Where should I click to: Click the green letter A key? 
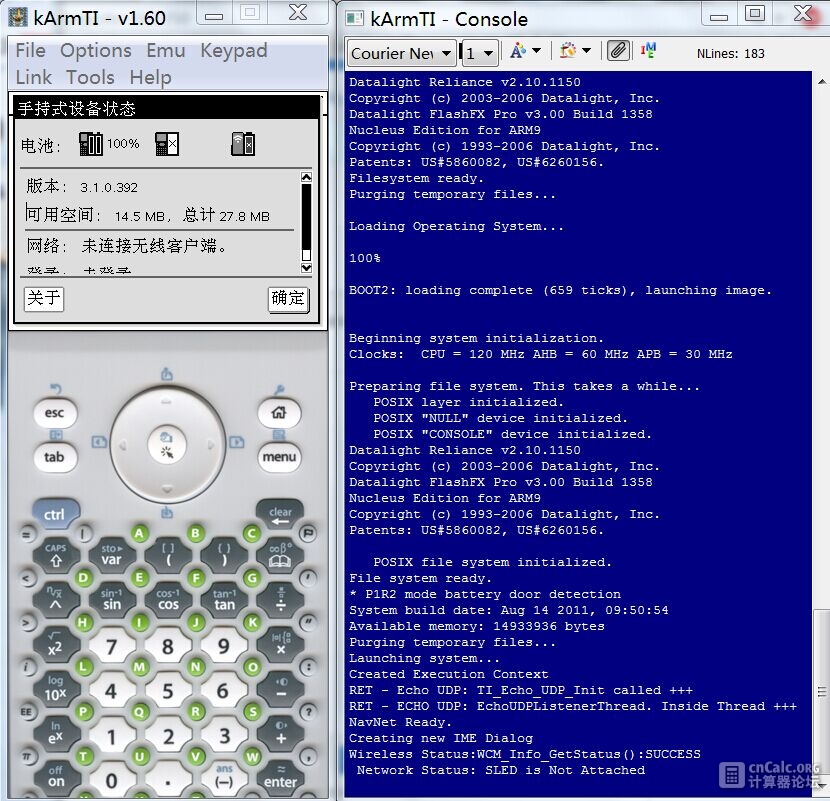pos(139,533)
